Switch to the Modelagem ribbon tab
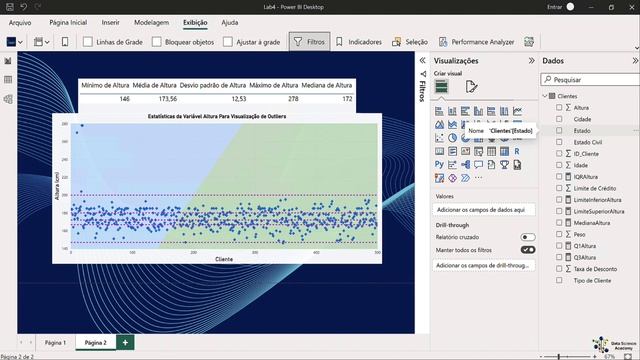Image resolution: width=640 pixels, height=360 pixels. click(151, 23)
